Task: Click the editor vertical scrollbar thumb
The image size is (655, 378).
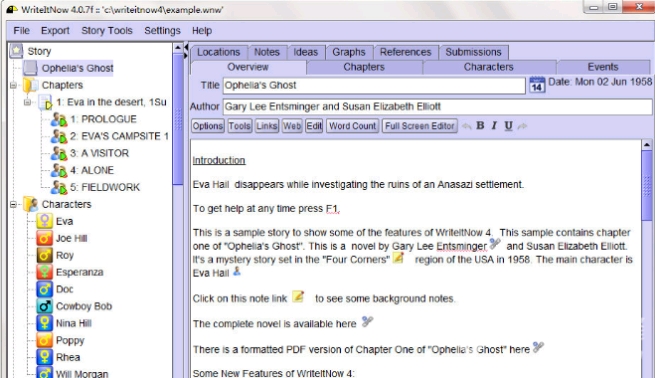Action: (x=647, y=186)
